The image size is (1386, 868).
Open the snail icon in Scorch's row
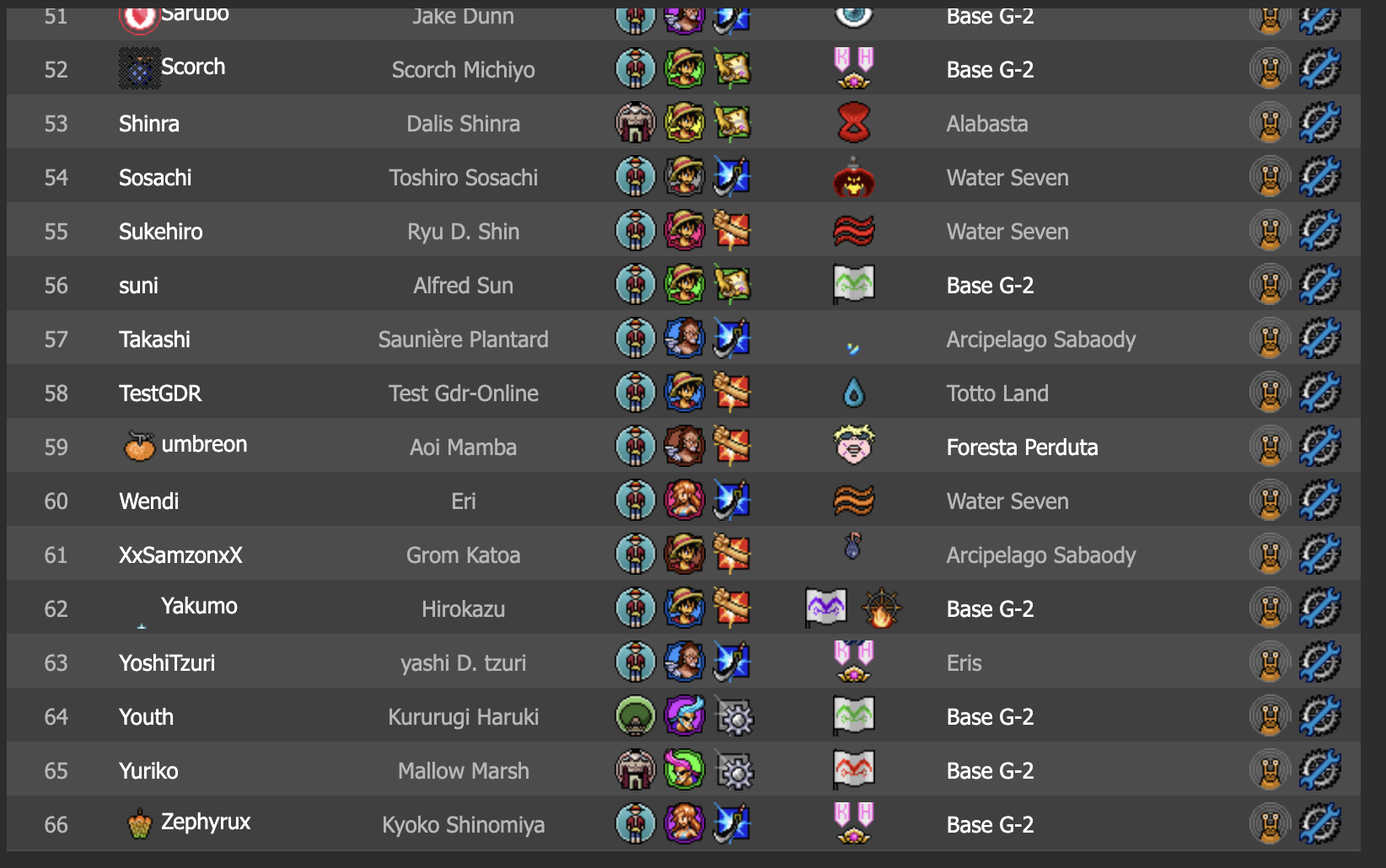pyautogui.click(x=1270, y=69)
